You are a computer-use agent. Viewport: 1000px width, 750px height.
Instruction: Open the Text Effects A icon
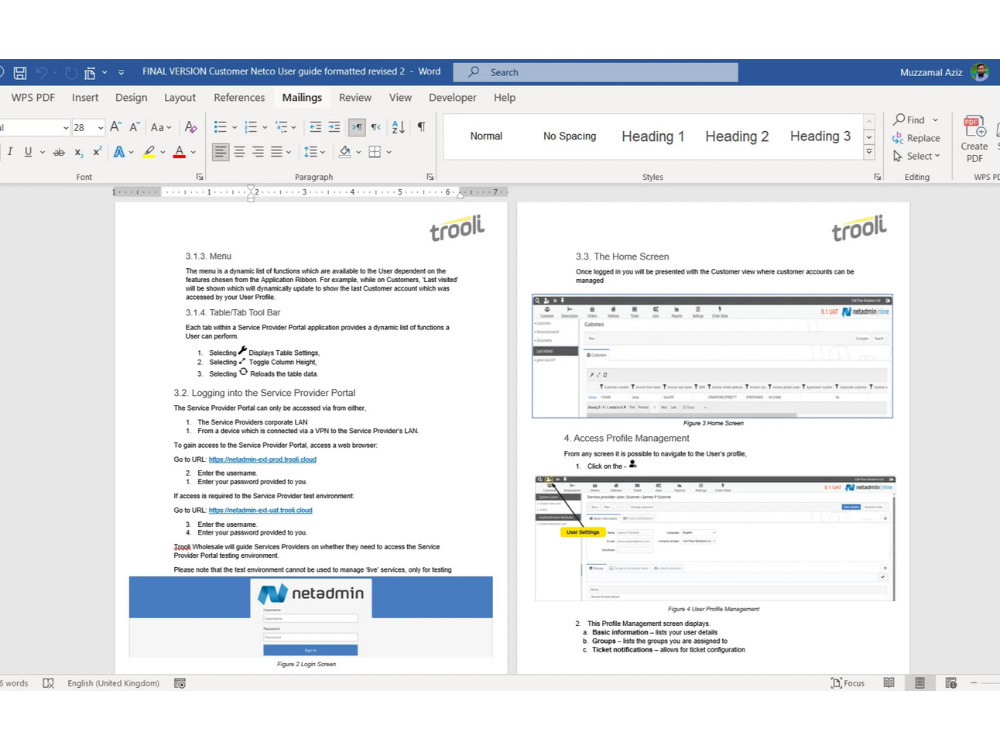(119, 152)
